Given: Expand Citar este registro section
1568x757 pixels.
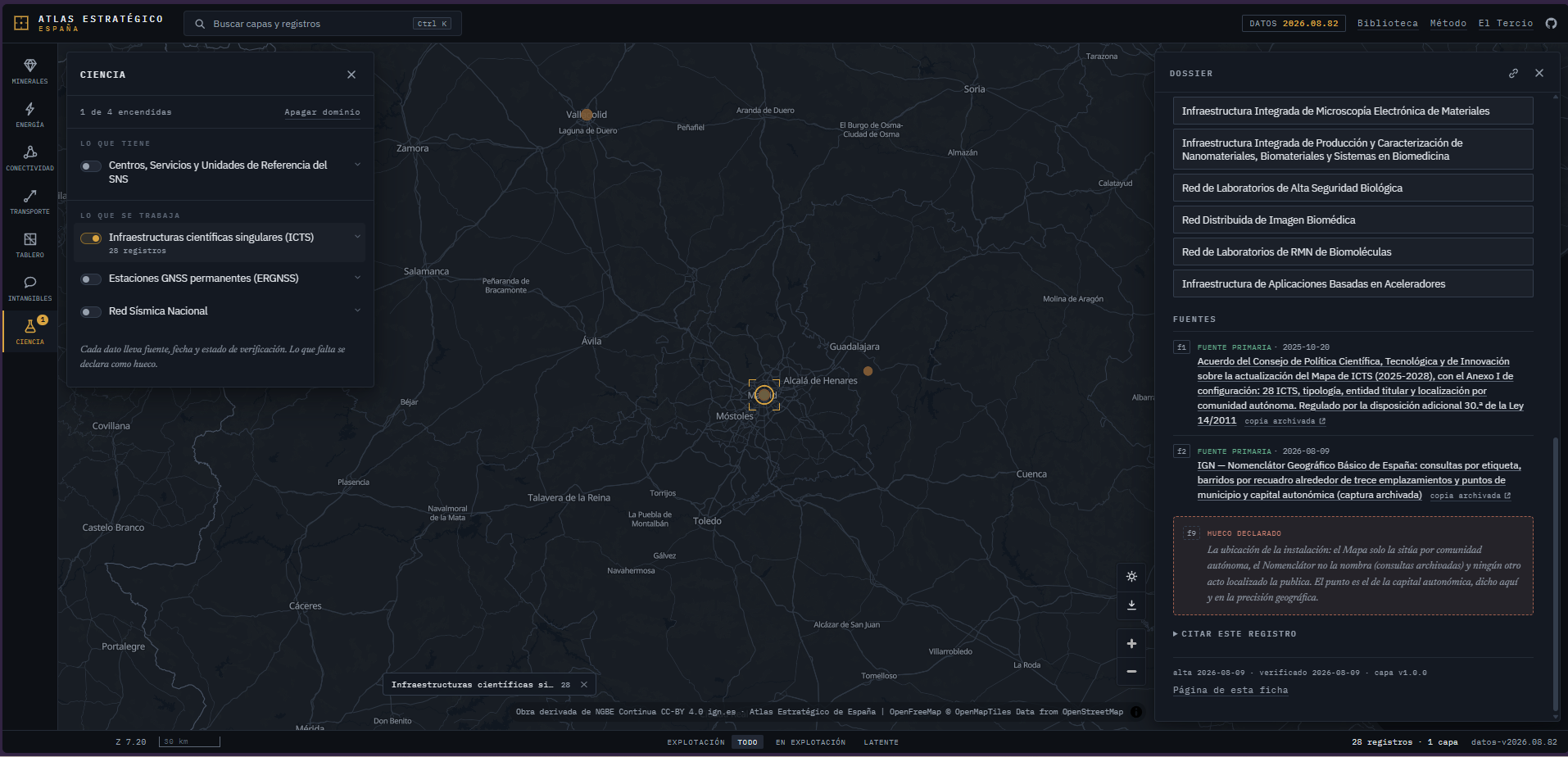Looking at the screenshot, I should pos(1235,634).
